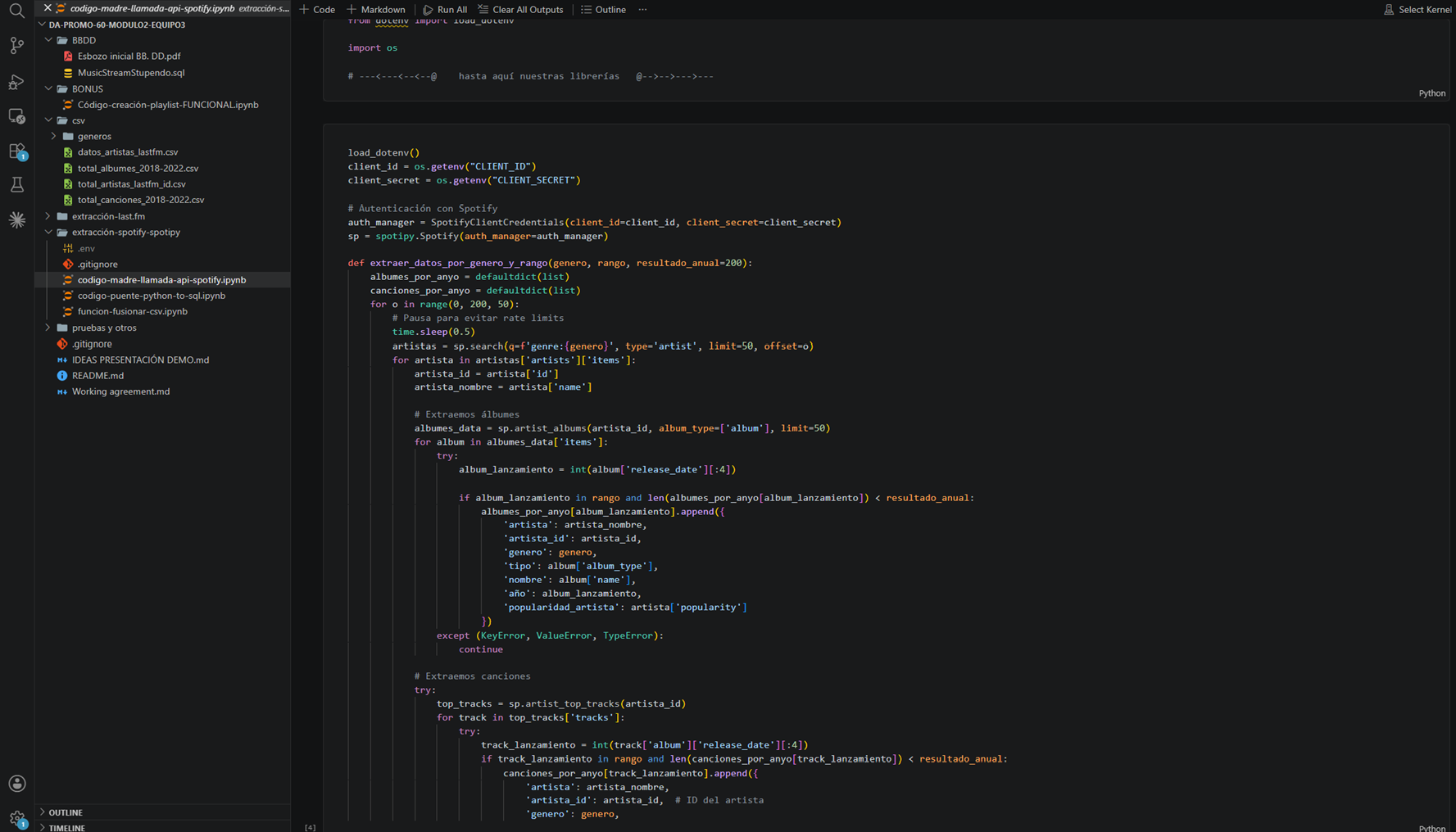Open .gitignore inside extracción-spotify-spotipy folder
The height and width of the screenshot is (832, 1456).
(x=98, y=265)
